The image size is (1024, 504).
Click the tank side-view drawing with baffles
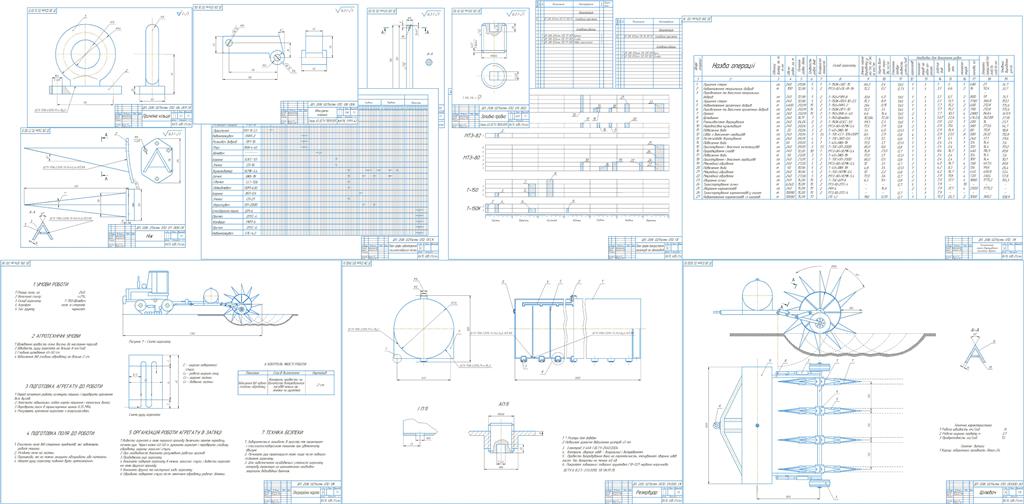577,327
